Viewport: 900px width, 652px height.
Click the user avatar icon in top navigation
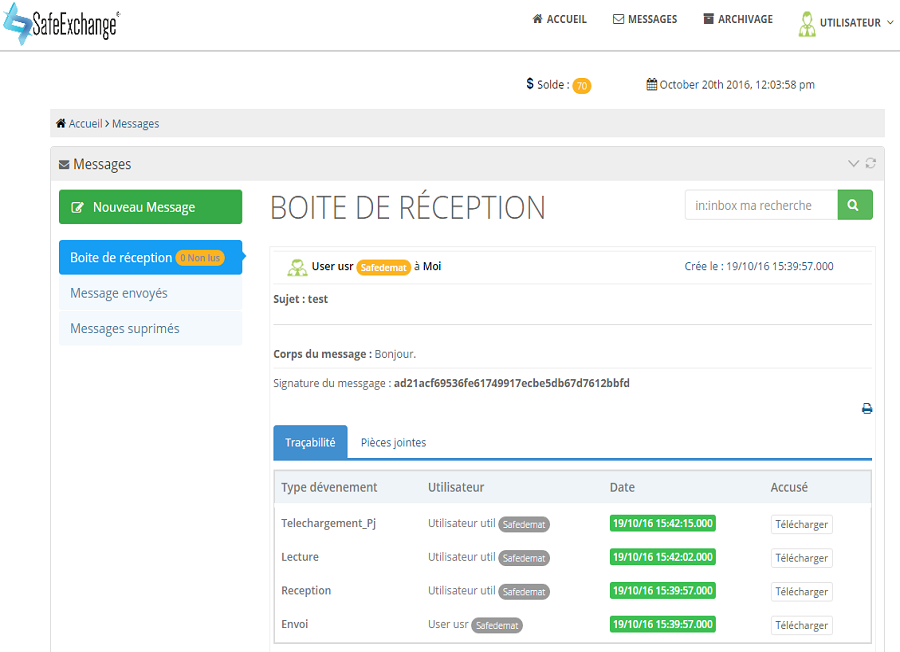(807, 23)
